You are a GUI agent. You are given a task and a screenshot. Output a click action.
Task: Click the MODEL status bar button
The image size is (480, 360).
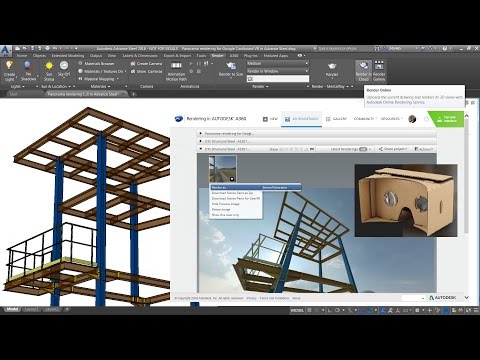(297, 310)
